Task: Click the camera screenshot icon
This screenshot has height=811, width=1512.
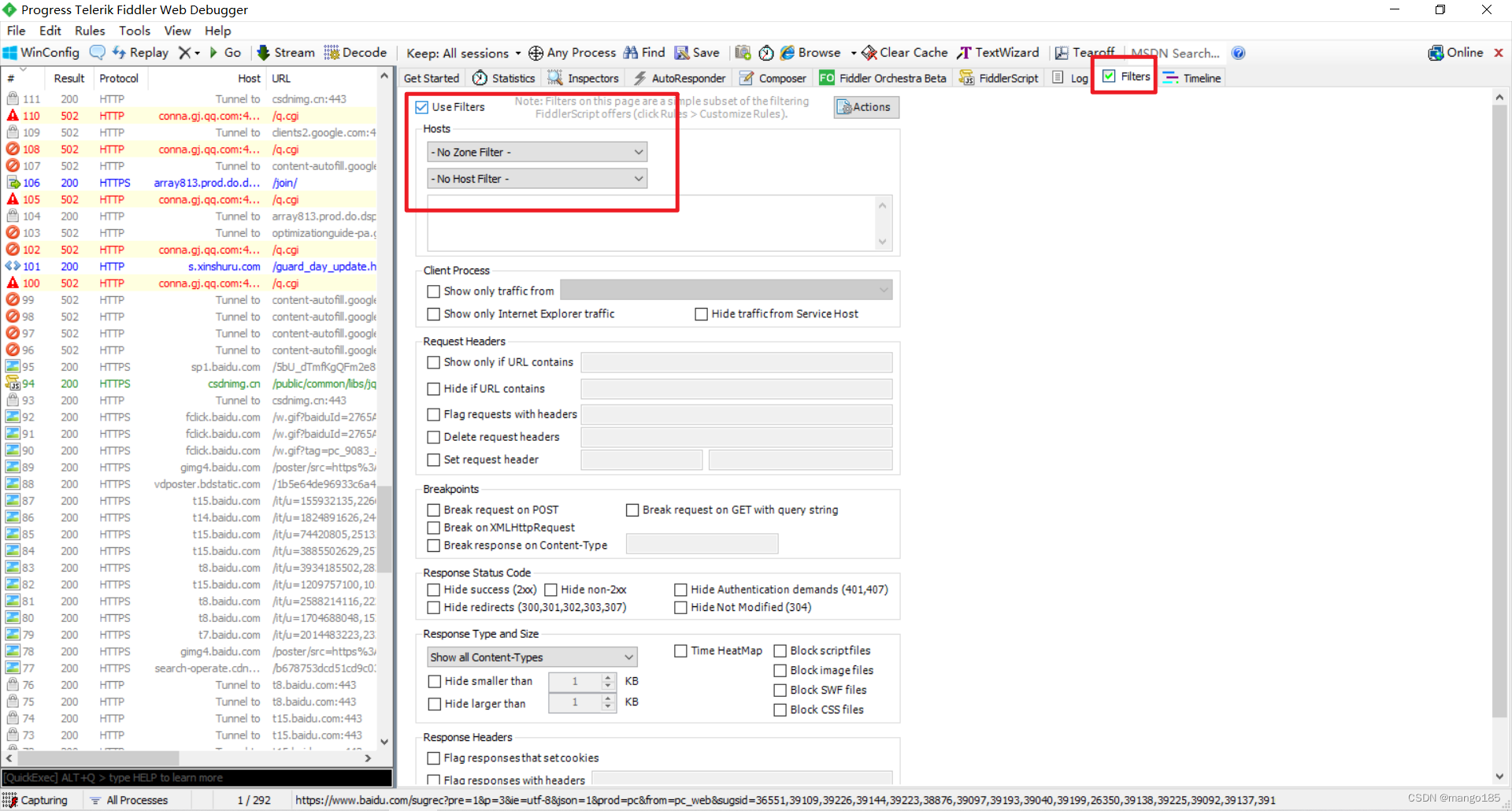Action: pos(743,53)
